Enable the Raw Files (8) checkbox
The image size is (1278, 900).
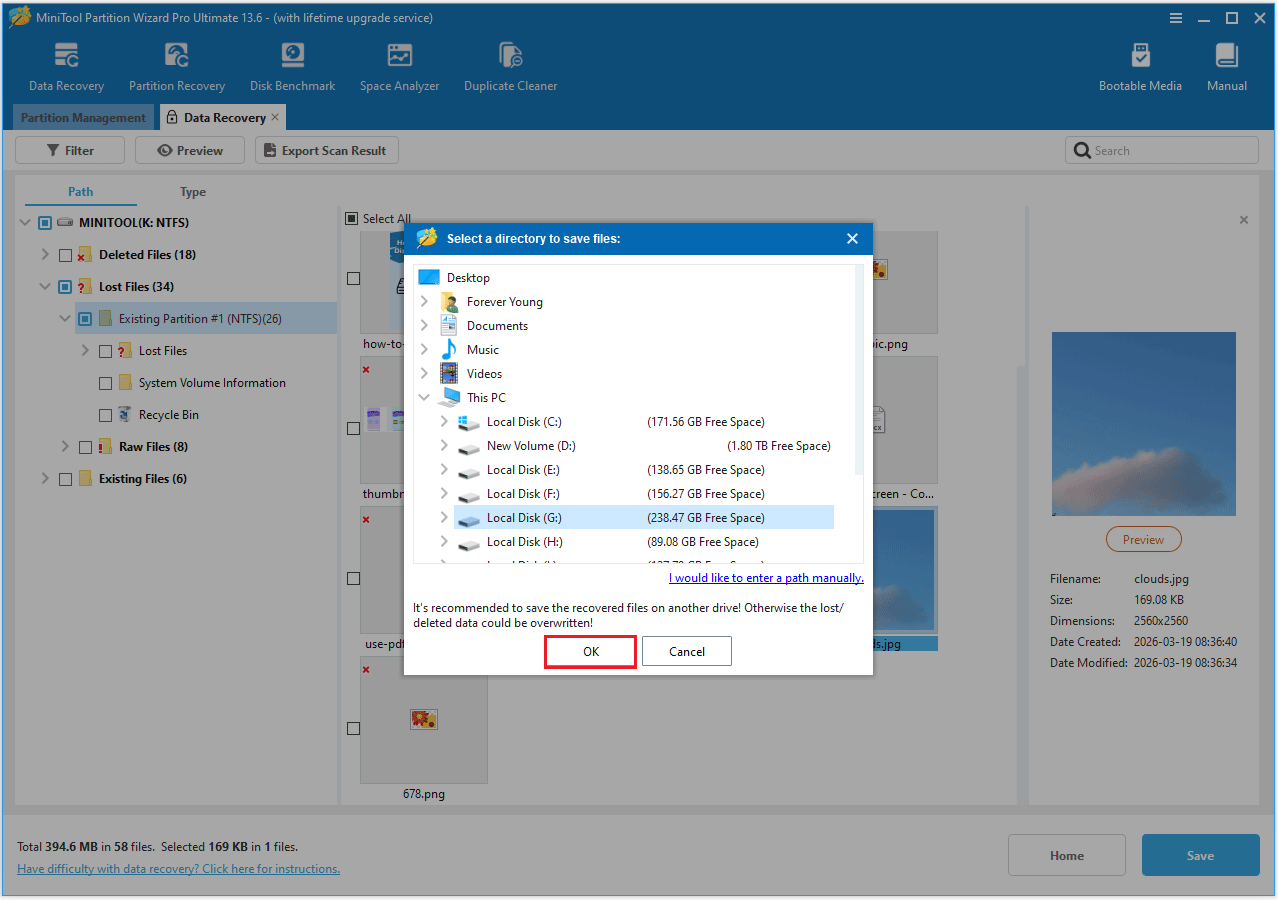84,446
